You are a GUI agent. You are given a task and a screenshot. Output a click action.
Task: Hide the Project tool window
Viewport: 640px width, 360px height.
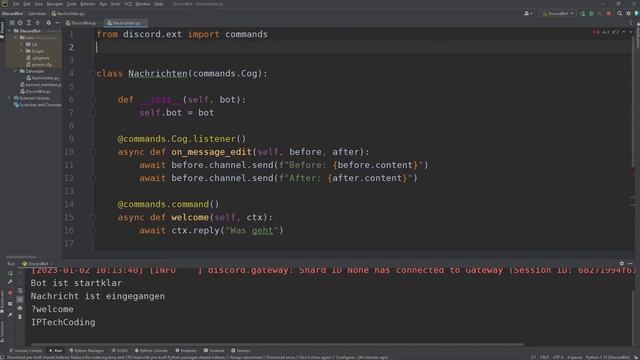(58, 23)
